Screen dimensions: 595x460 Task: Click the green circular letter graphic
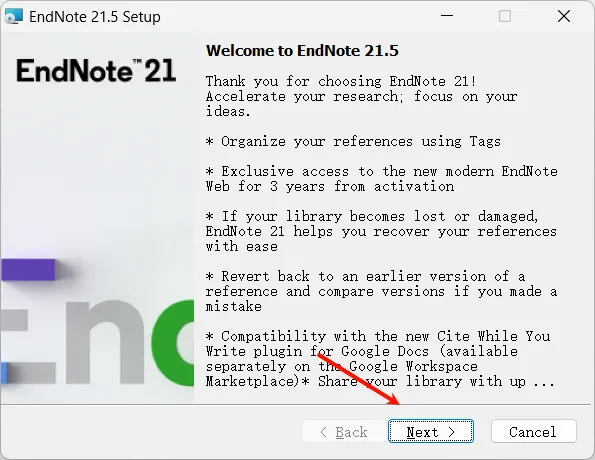click(x=173, y=343)
